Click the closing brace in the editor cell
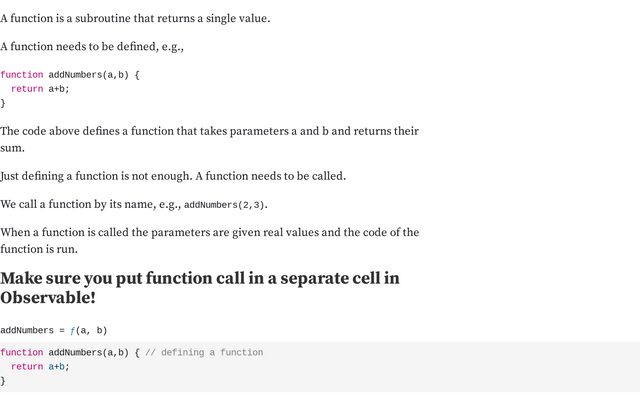This screenshot has width=640, height=400. point(3,381)
